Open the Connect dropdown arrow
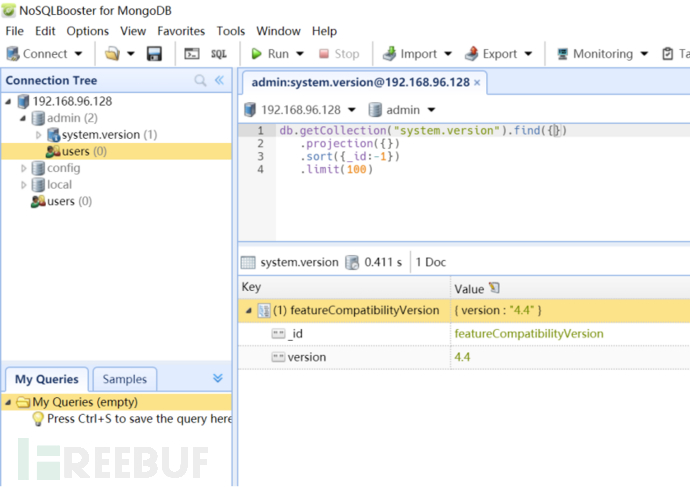This screenshot has width=690, height=487. [x=78, y=54]
